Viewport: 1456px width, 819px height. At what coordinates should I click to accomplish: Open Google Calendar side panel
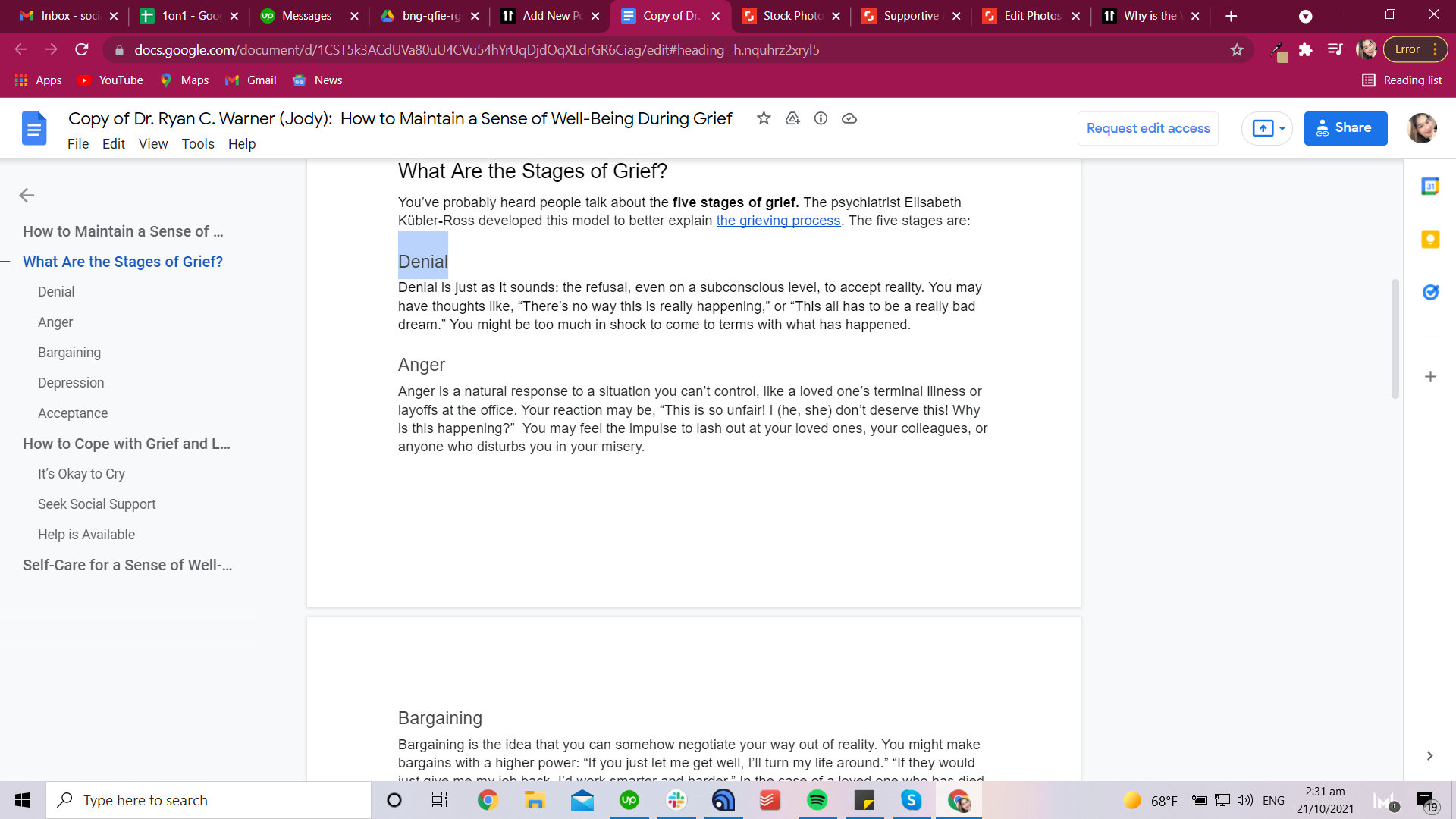[1430, 187]
